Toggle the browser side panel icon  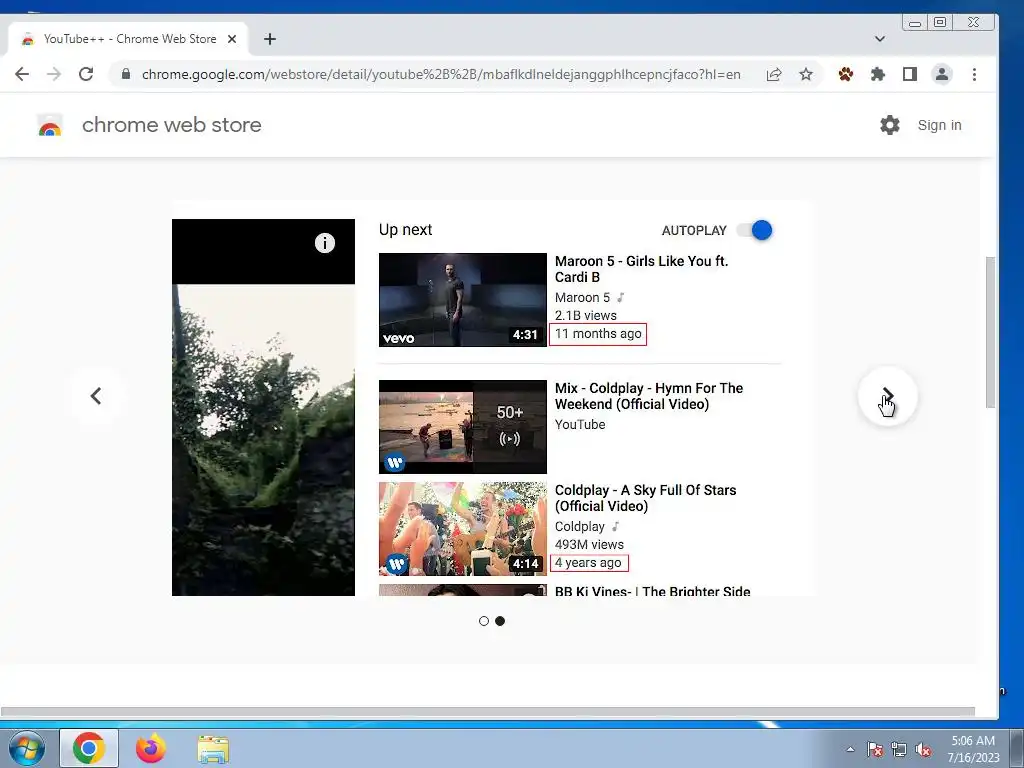tap(910, 74)
